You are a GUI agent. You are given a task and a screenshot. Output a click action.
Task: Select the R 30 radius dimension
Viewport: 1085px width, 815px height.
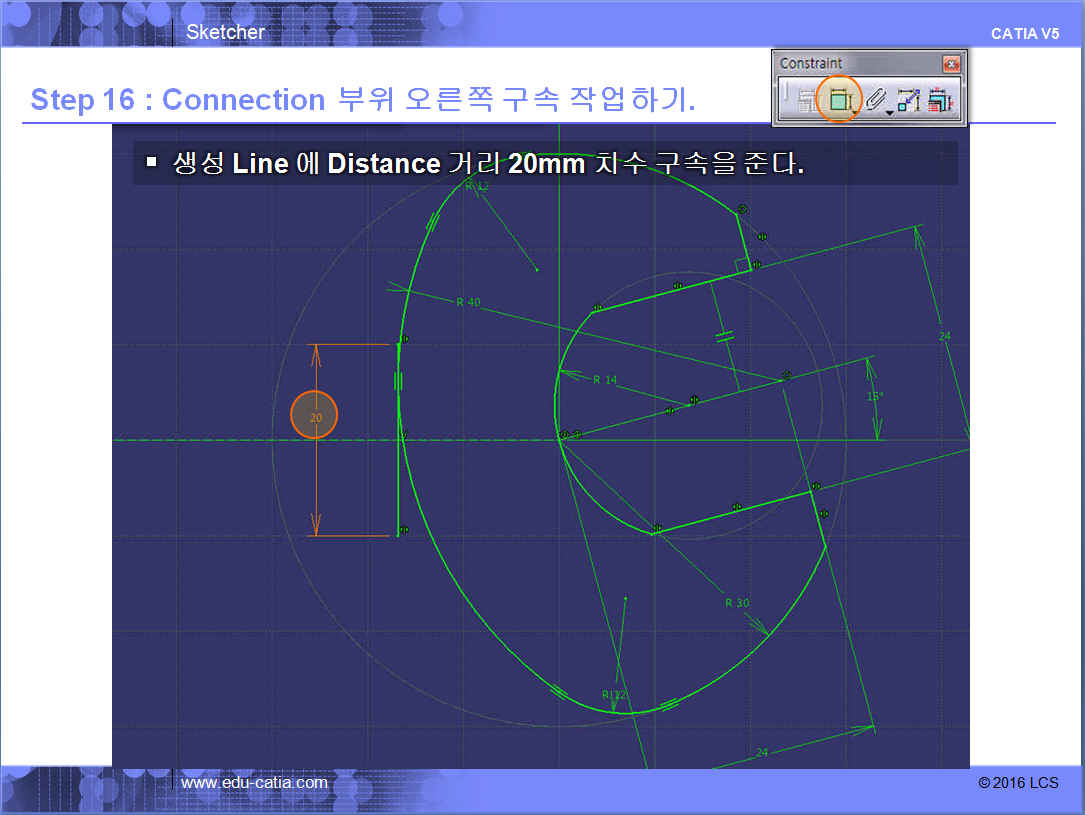click(x=737, y=602)
